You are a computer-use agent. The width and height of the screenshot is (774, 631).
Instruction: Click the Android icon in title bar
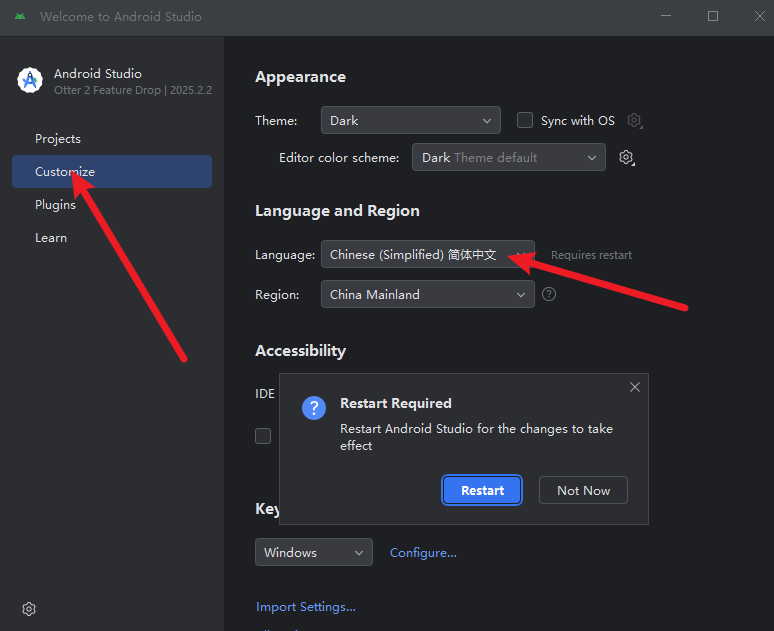click(20, 16)
